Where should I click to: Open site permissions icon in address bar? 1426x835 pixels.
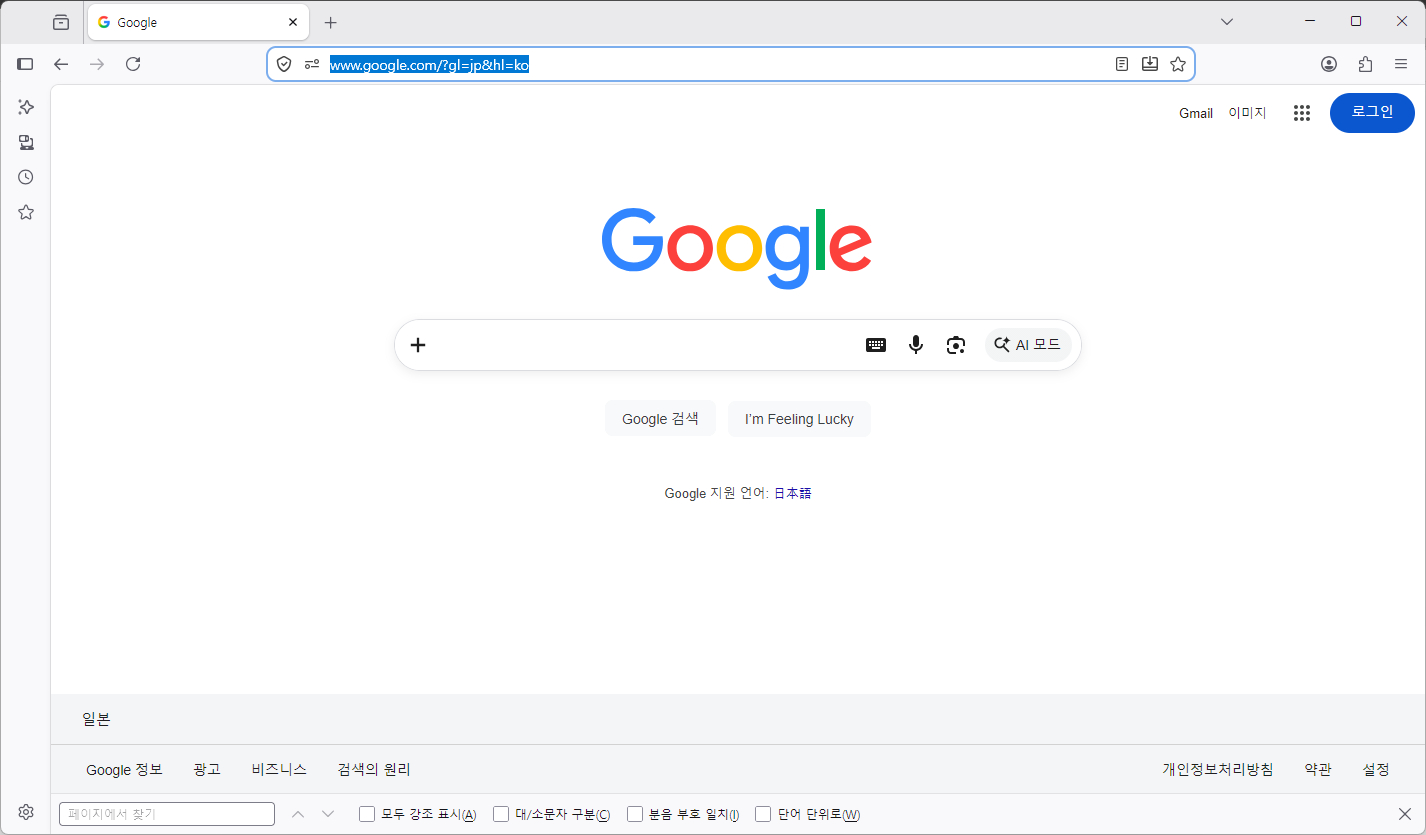pos(312,64)
